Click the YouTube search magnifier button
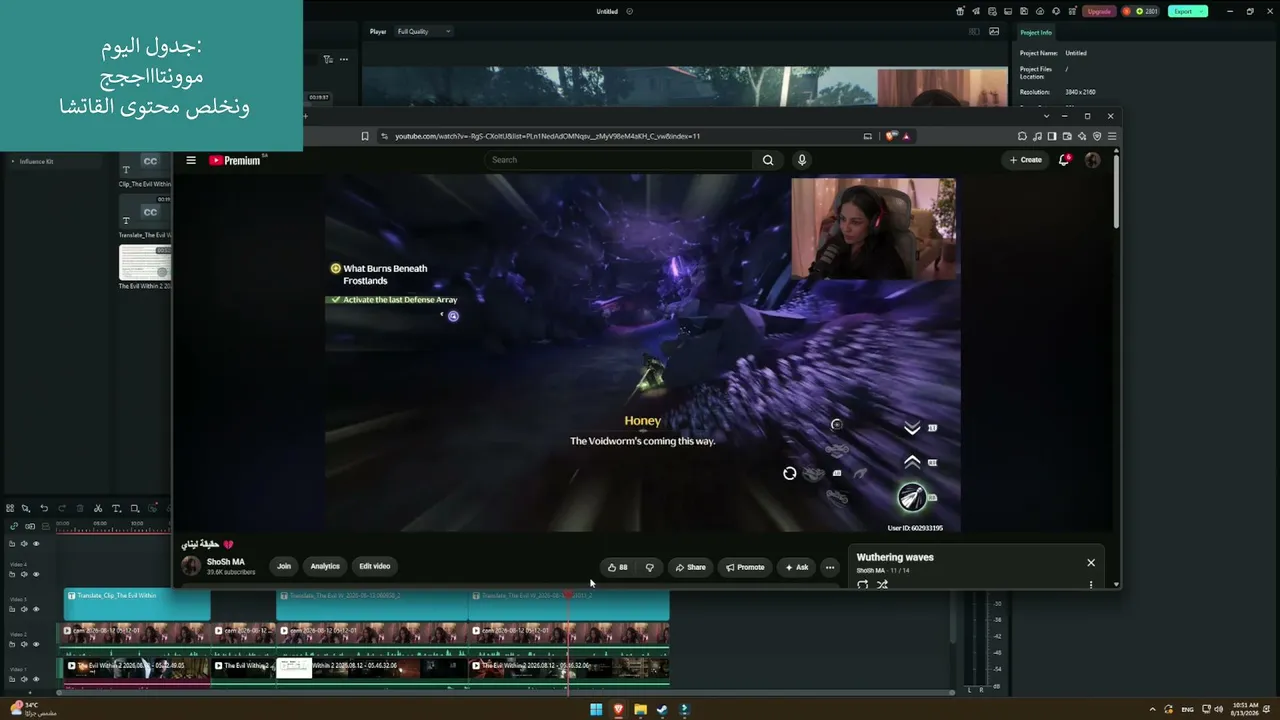 coord(768,160)
